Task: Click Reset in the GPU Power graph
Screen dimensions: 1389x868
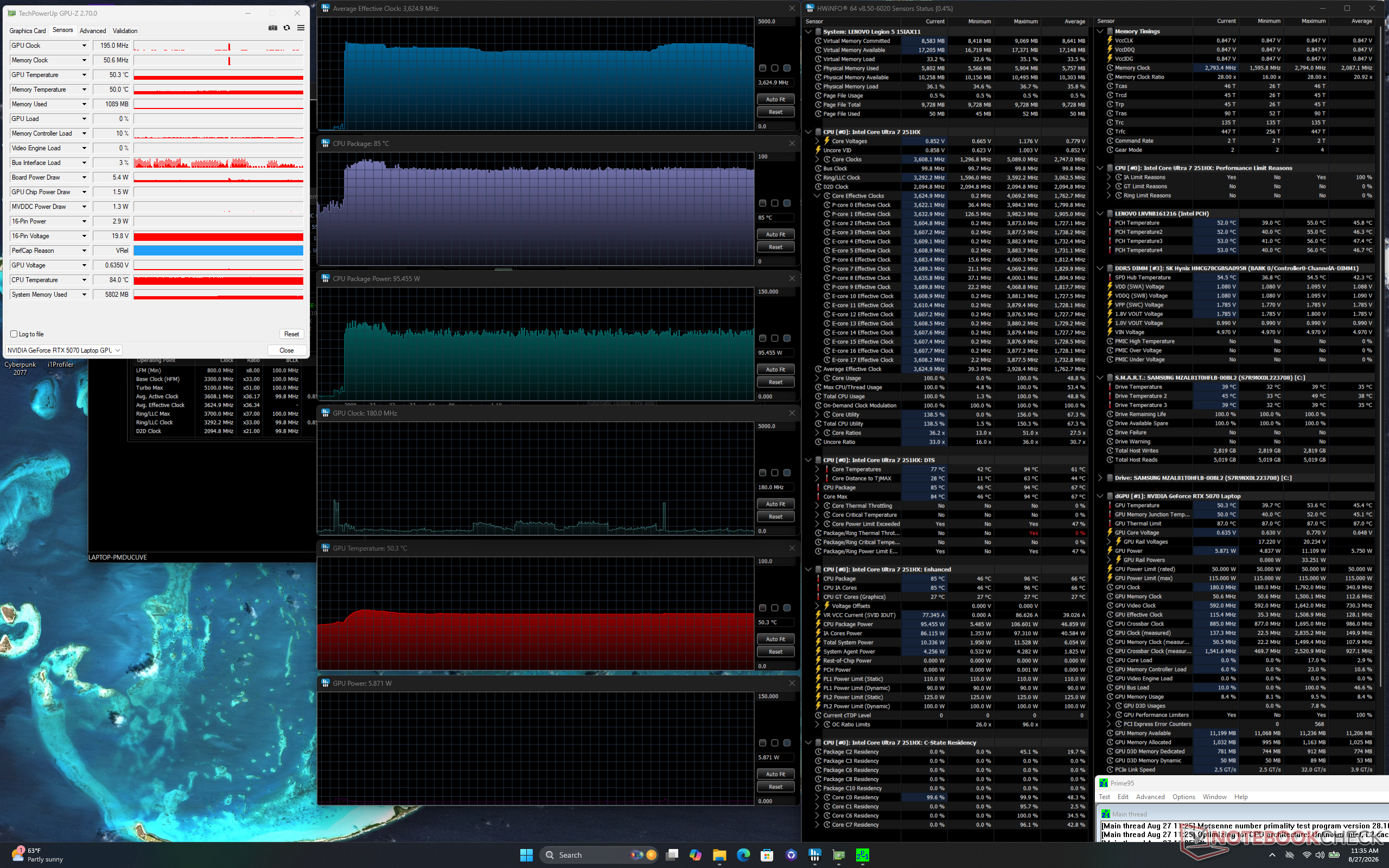Action: tap(775, 787)
